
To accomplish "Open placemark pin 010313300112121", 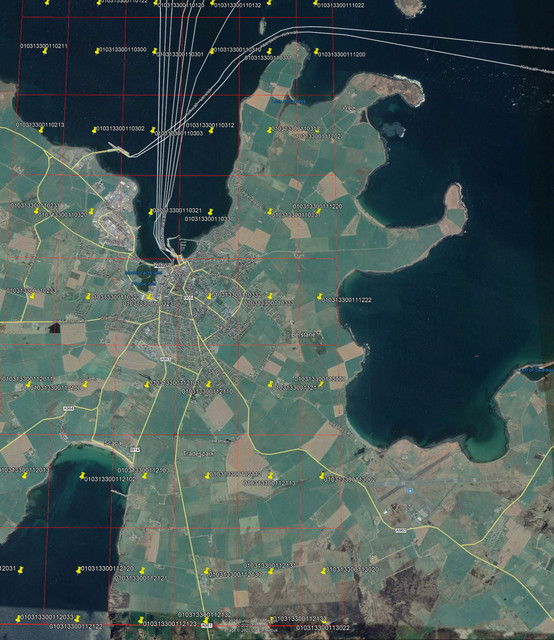I will click(x=142, y=570).
